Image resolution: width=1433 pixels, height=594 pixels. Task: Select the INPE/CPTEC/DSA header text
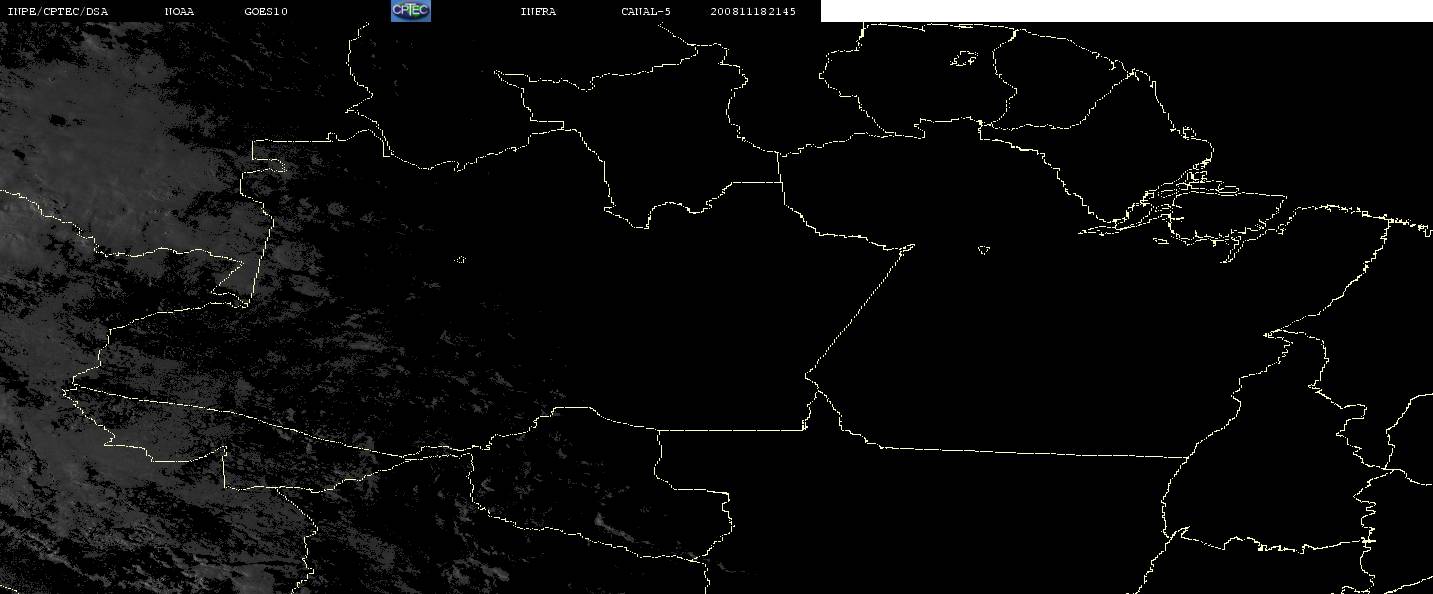click(x=57, y=12)
